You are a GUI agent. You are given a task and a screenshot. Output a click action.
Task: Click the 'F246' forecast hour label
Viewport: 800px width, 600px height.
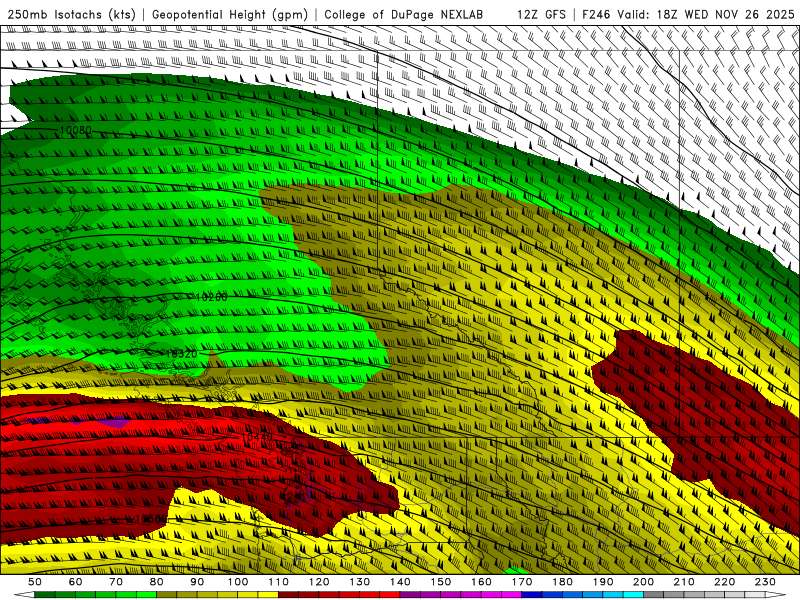(596, 14)
